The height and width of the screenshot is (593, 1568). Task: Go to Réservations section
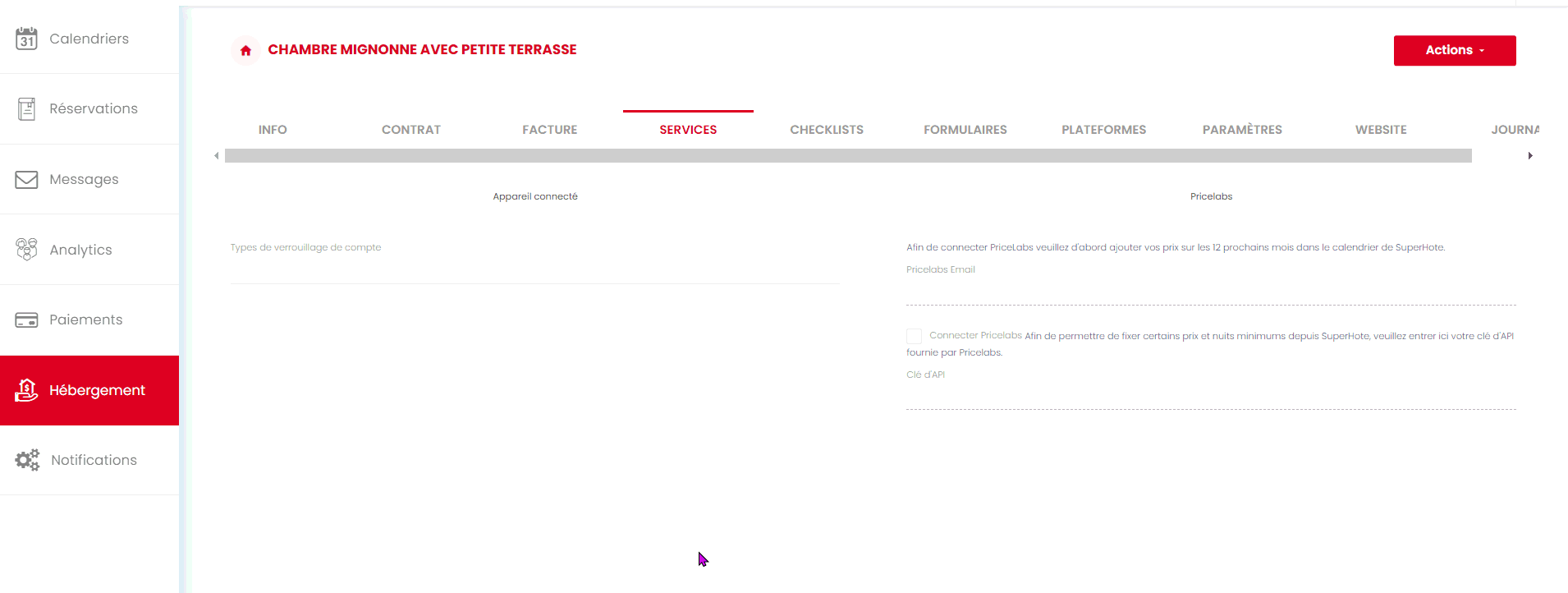[x=94, y=108]
